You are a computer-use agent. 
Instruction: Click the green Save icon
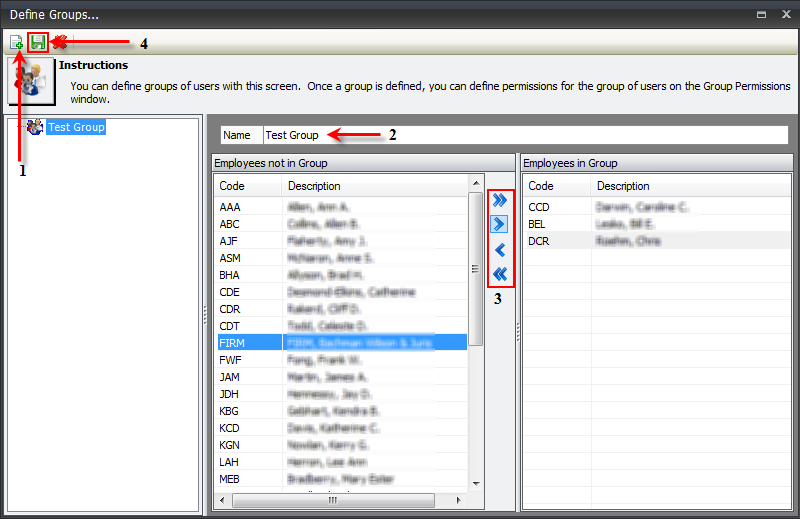click(38, 42)
